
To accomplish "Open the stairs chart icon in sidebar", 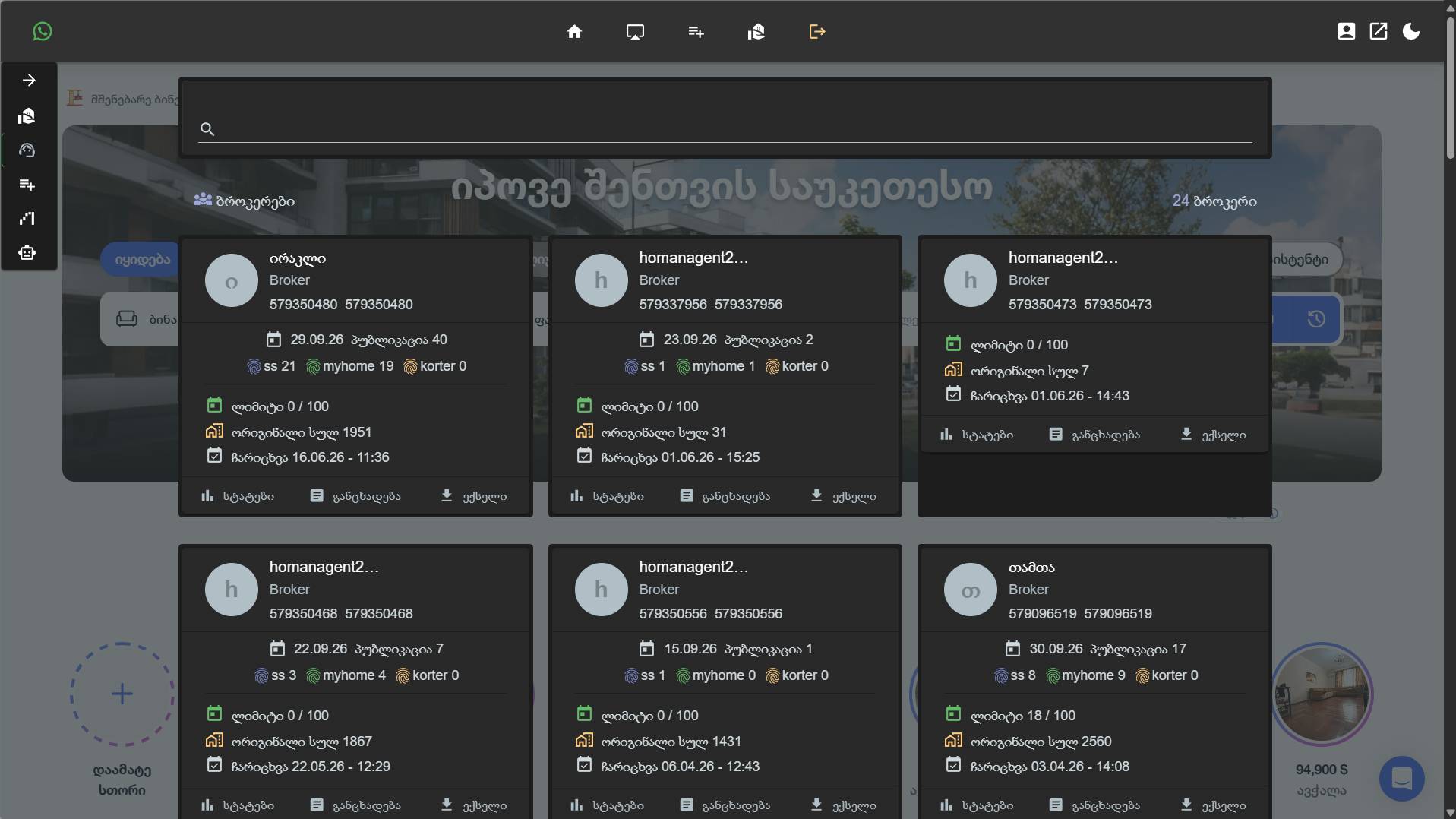I will click(27, 219).
